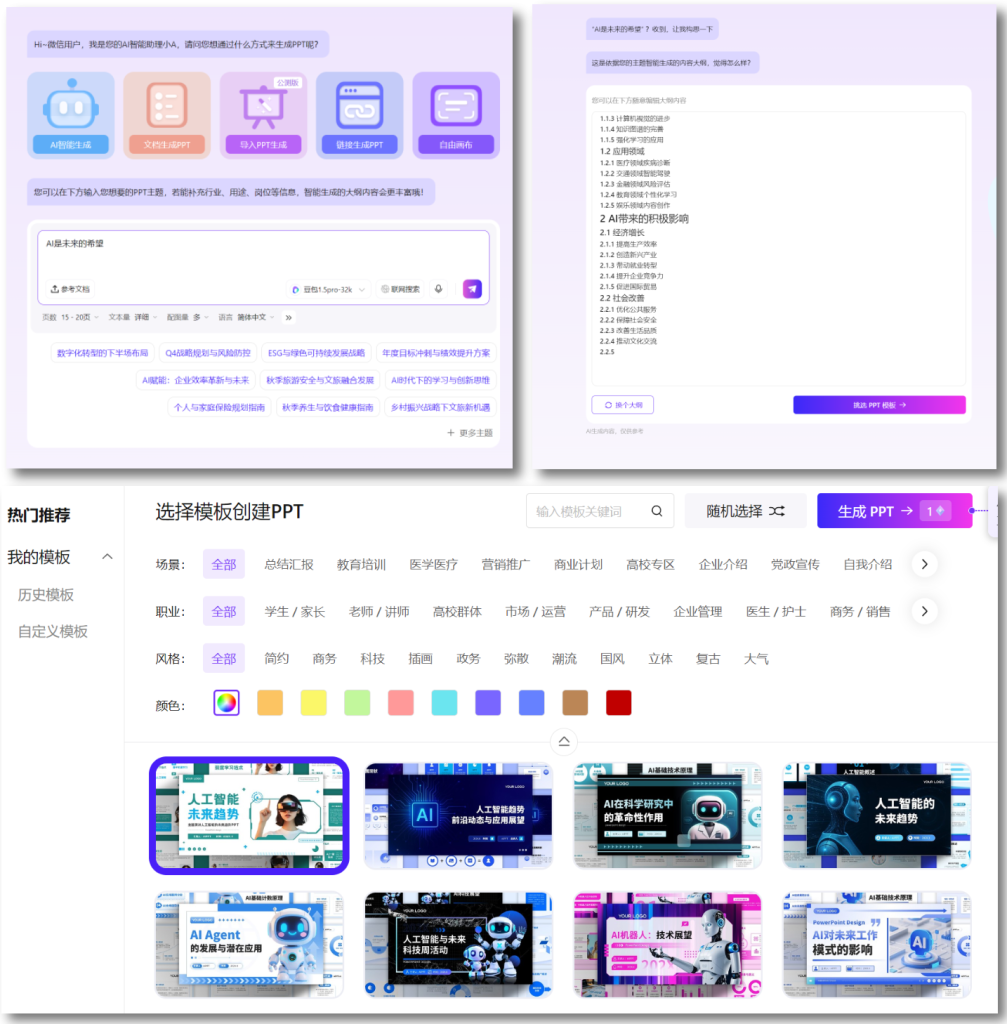Click the search magnifier in template search
Image resolution: width=1007 pixels, height=1024 pixels.
[x=657, y=511]
